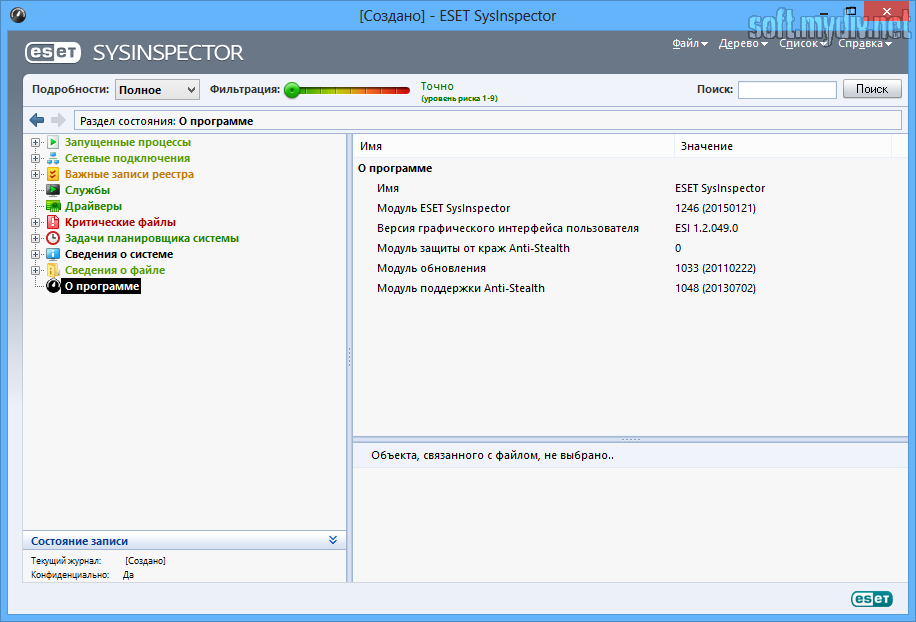916x622 pixels.
Task: Click the О программе tree icon
Action: pos(53,286)
